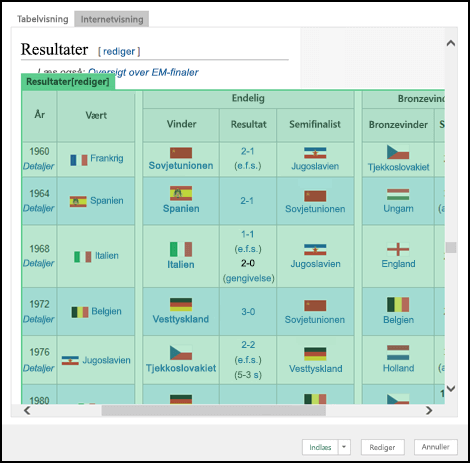Image resolution: width=470 pixels, height=463 pixels.
Task: Open the Detaljer link for 1964
Action: (39, 208)
